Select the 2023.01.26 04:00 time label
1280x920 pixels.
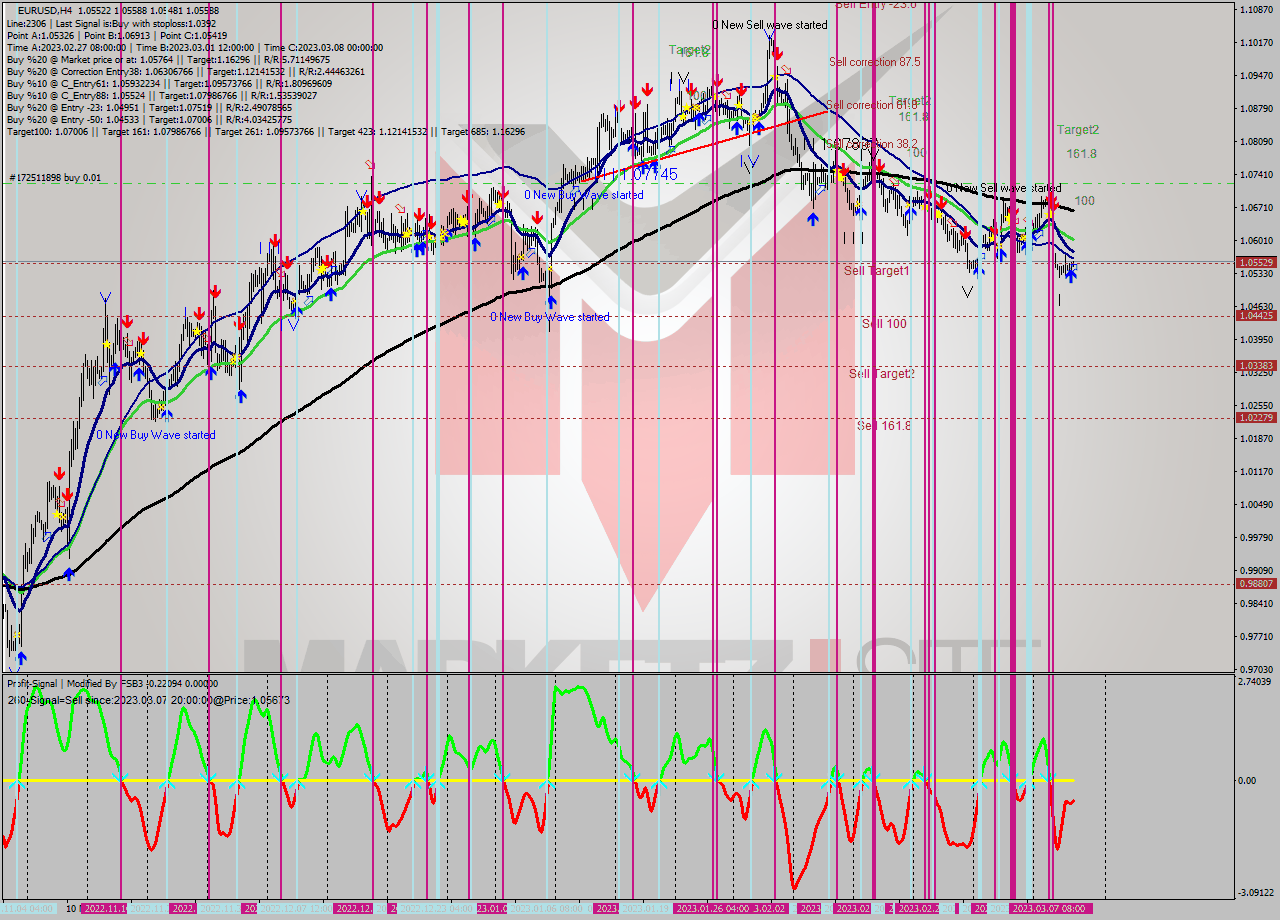click(712, 909)
